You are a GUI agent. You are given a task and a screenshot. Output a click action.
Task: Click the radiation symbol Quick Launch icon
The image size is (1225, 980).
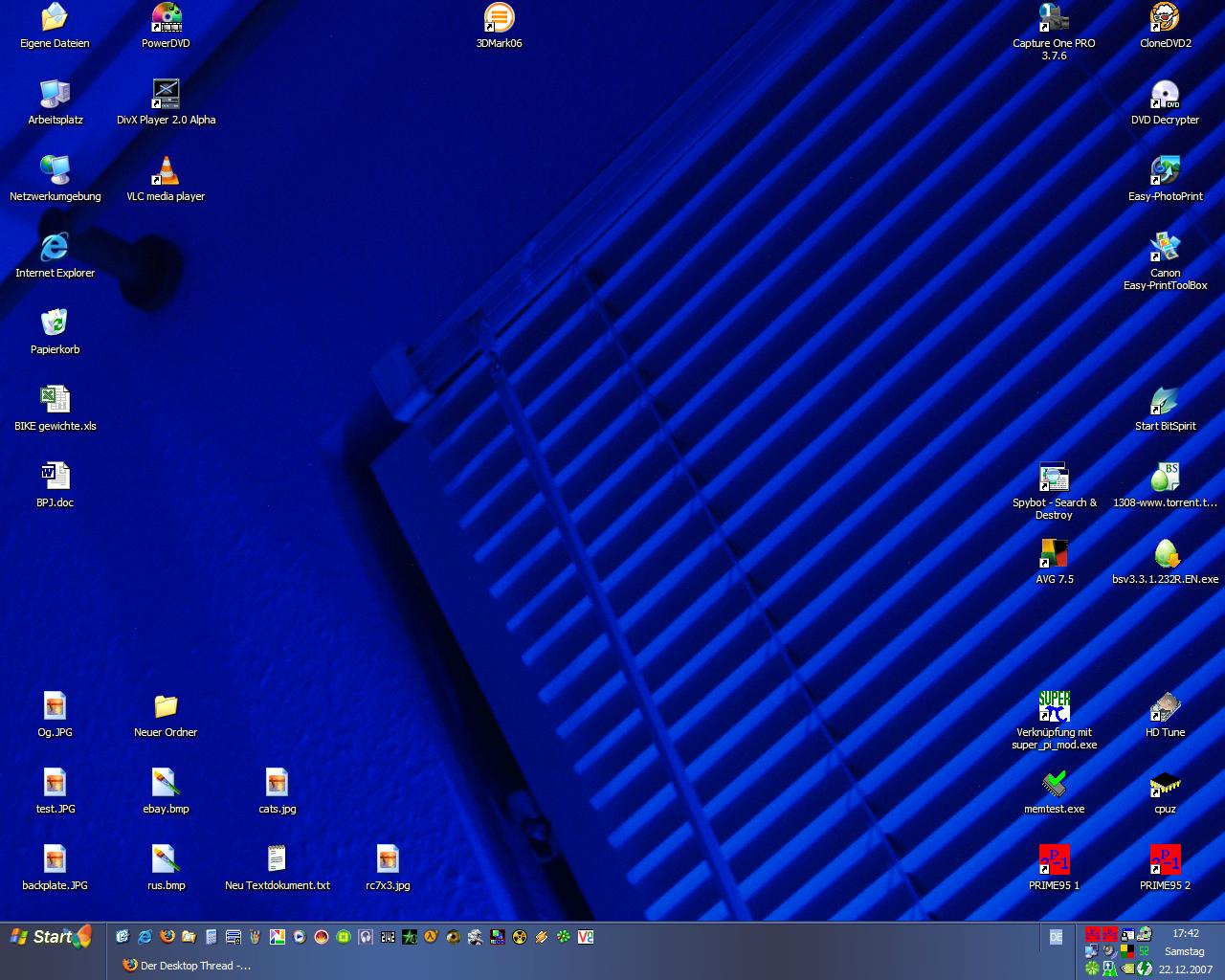(x=519, y=937)
